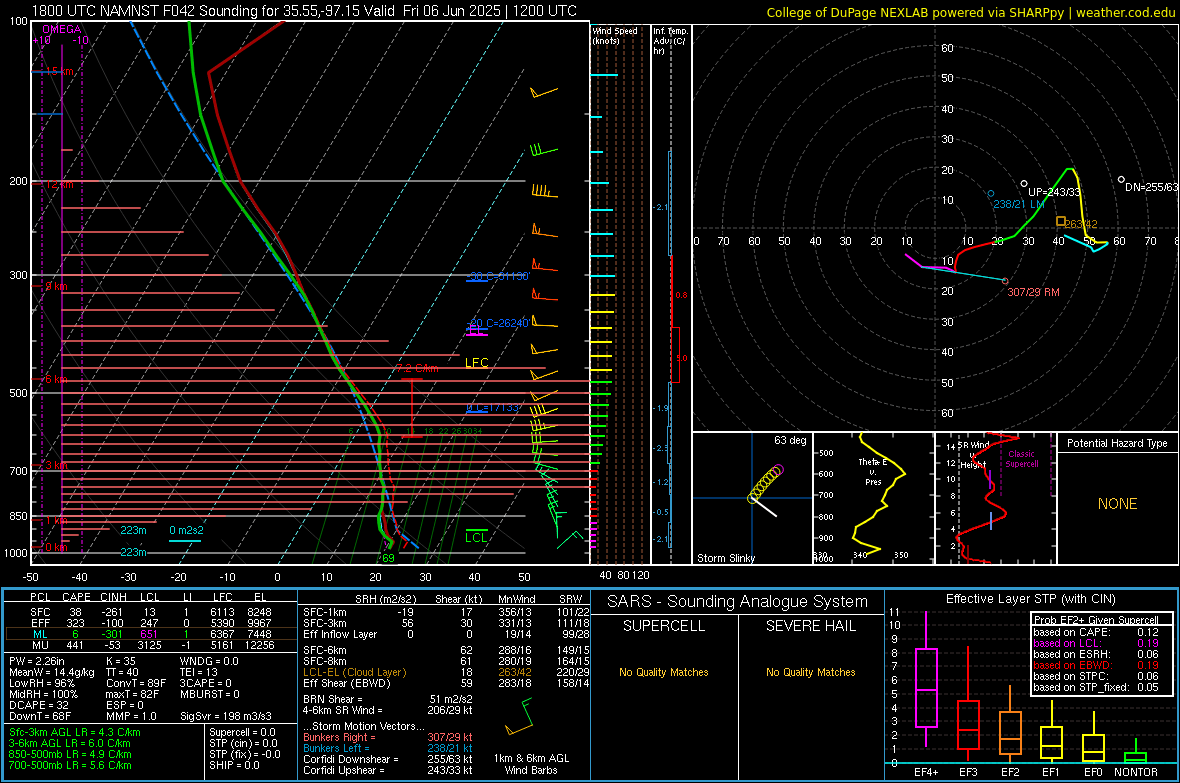This screenshot has height=783, width=1180.
Task: Select the Bunkers Right 307/29 RM marker
Action: (x=1005, y=281)
